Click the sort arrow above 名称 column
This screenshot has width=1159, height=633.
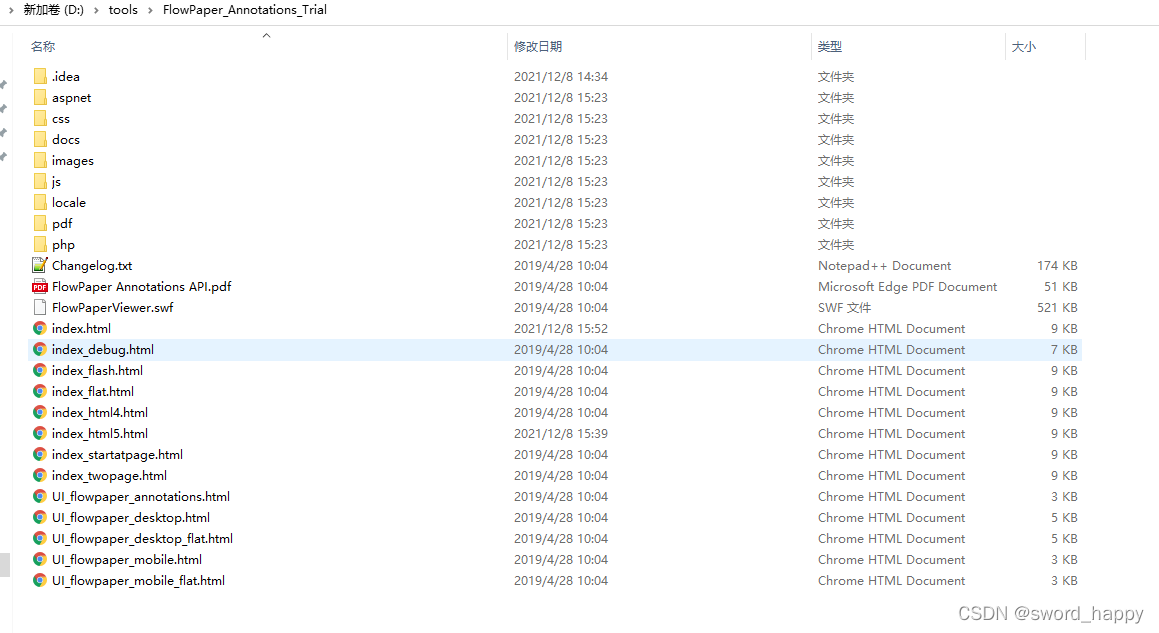coord(266,34)
